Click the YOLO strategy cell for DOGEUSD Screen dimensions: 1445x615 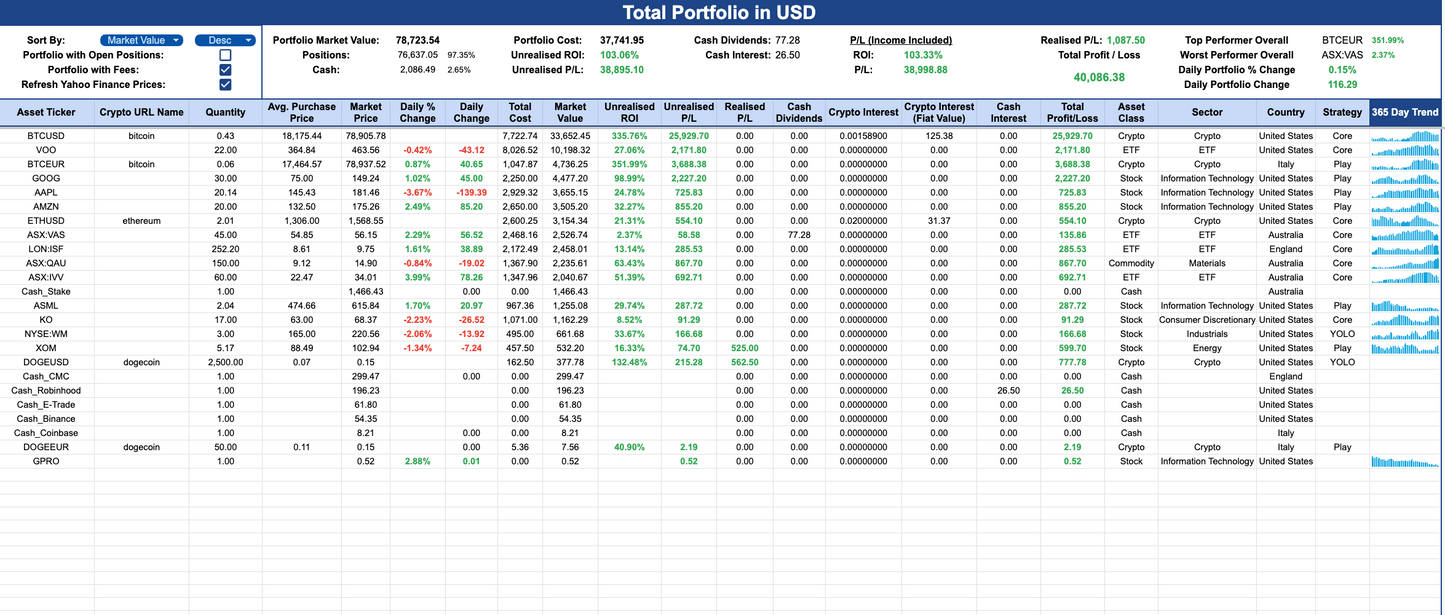(x=1342, y=362)
